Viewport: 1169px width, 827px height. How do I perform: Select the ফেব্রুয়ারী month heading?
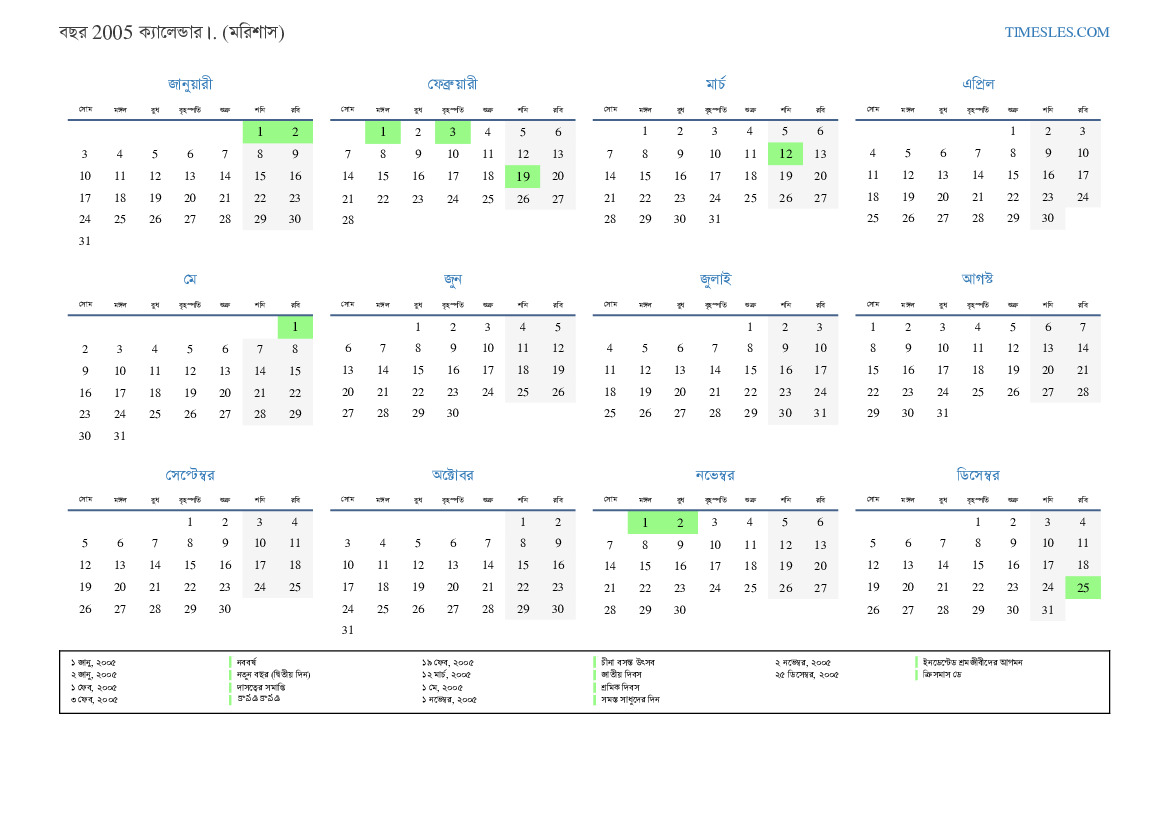click(452, 84)
